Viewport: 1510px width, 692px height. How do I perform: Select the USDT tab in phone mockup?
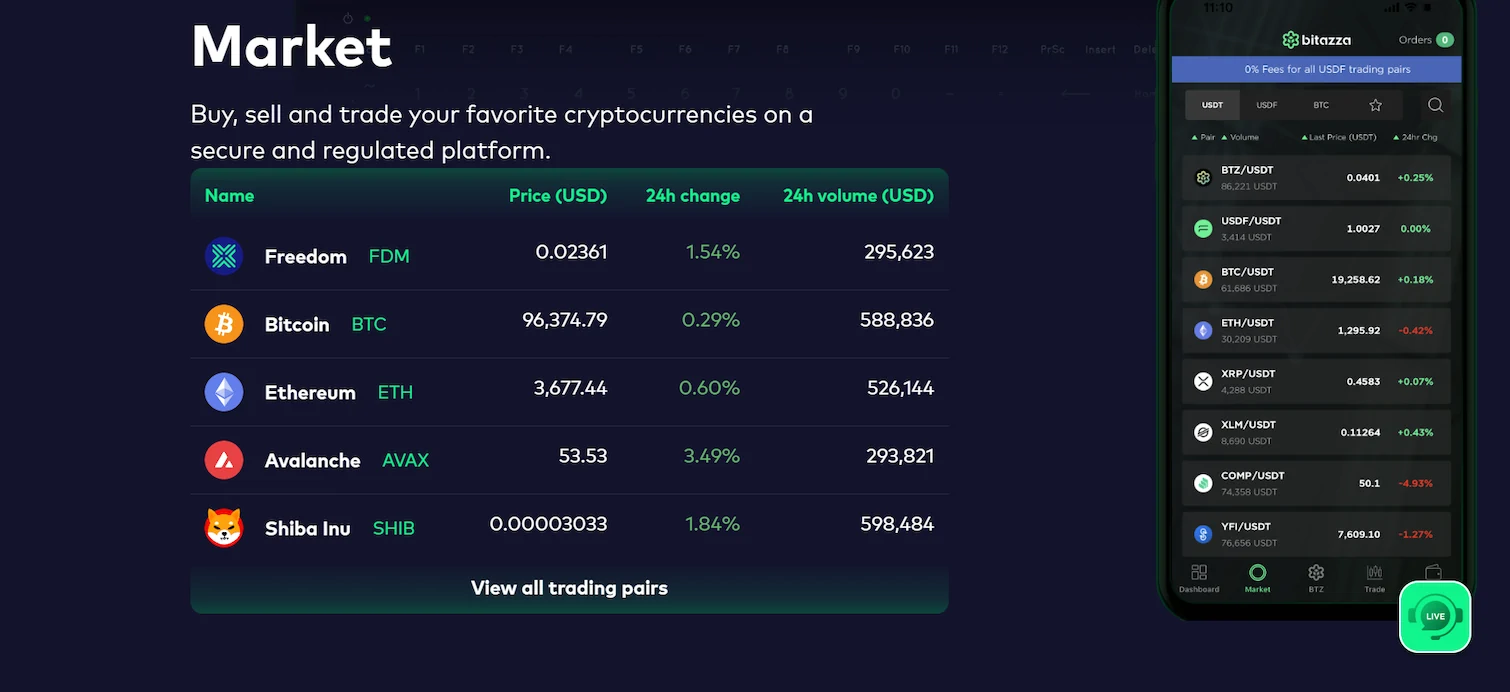point(1212,105)
